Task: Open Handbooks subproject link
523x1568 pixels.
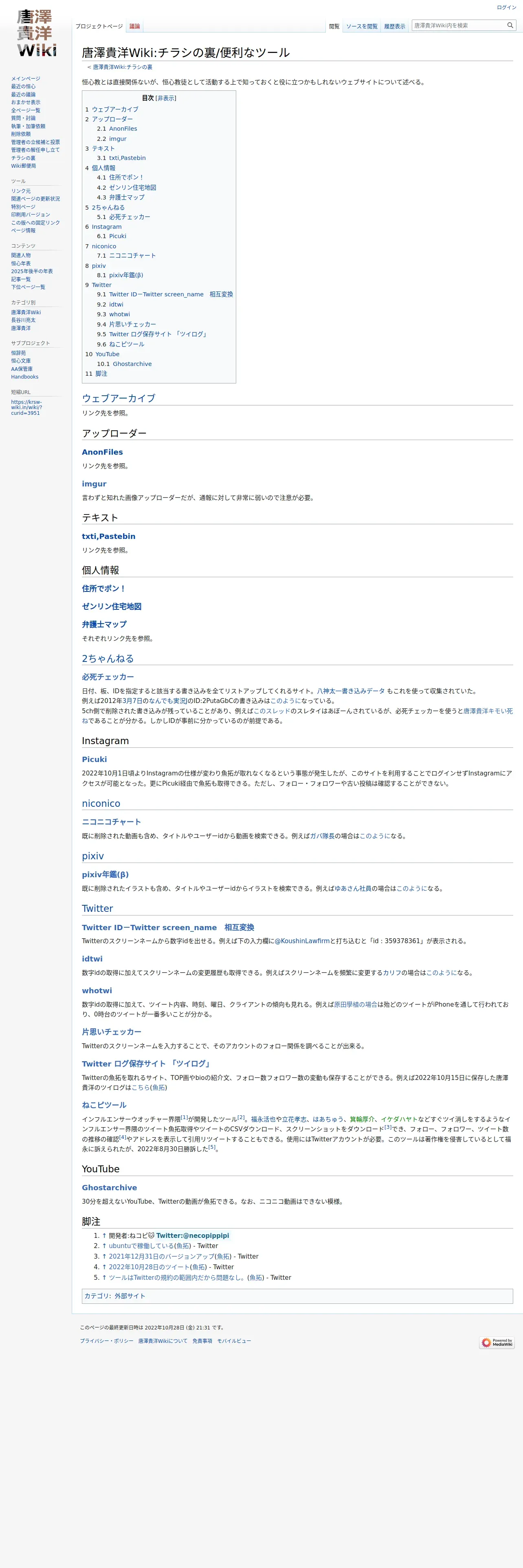Action: pos(24,377)
